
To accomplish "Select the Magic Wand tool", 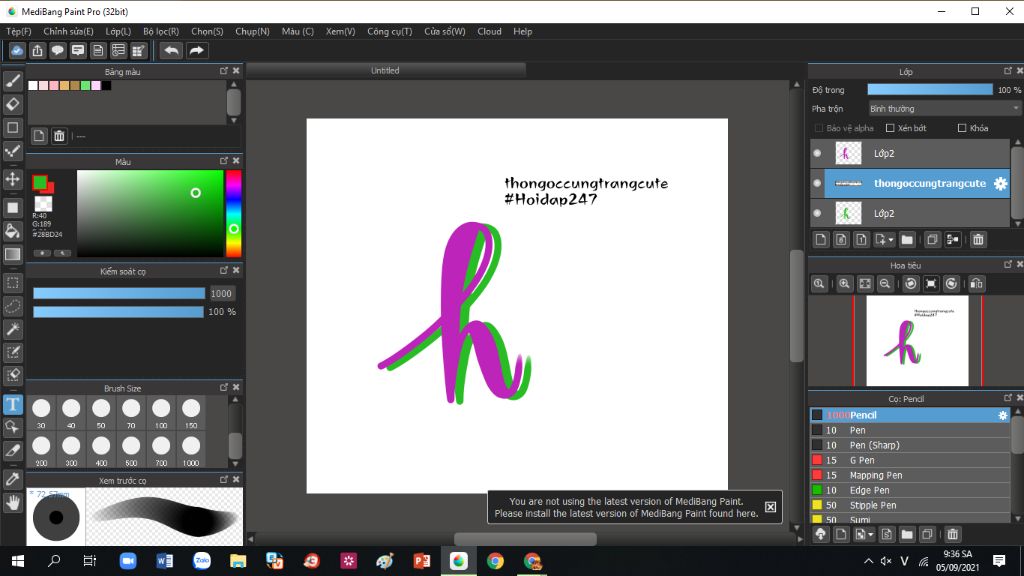I will (12, 329).
